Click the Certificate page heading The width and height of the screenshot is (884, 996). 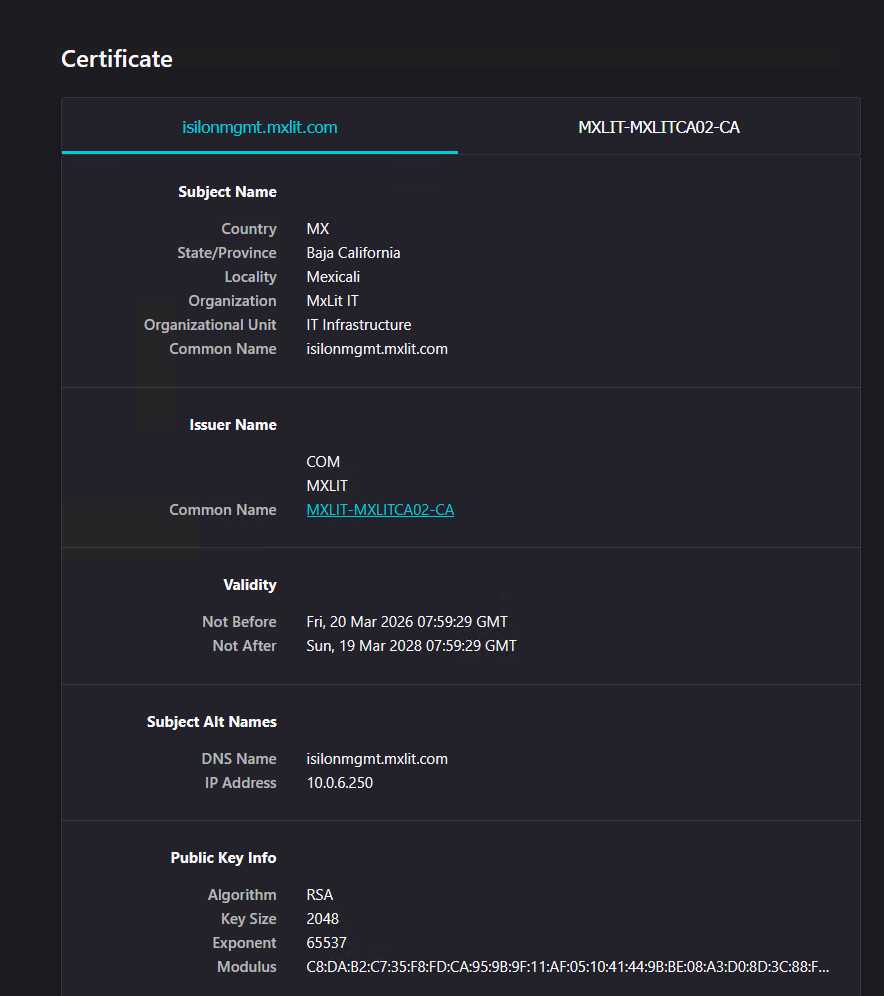tap(116, 59)
